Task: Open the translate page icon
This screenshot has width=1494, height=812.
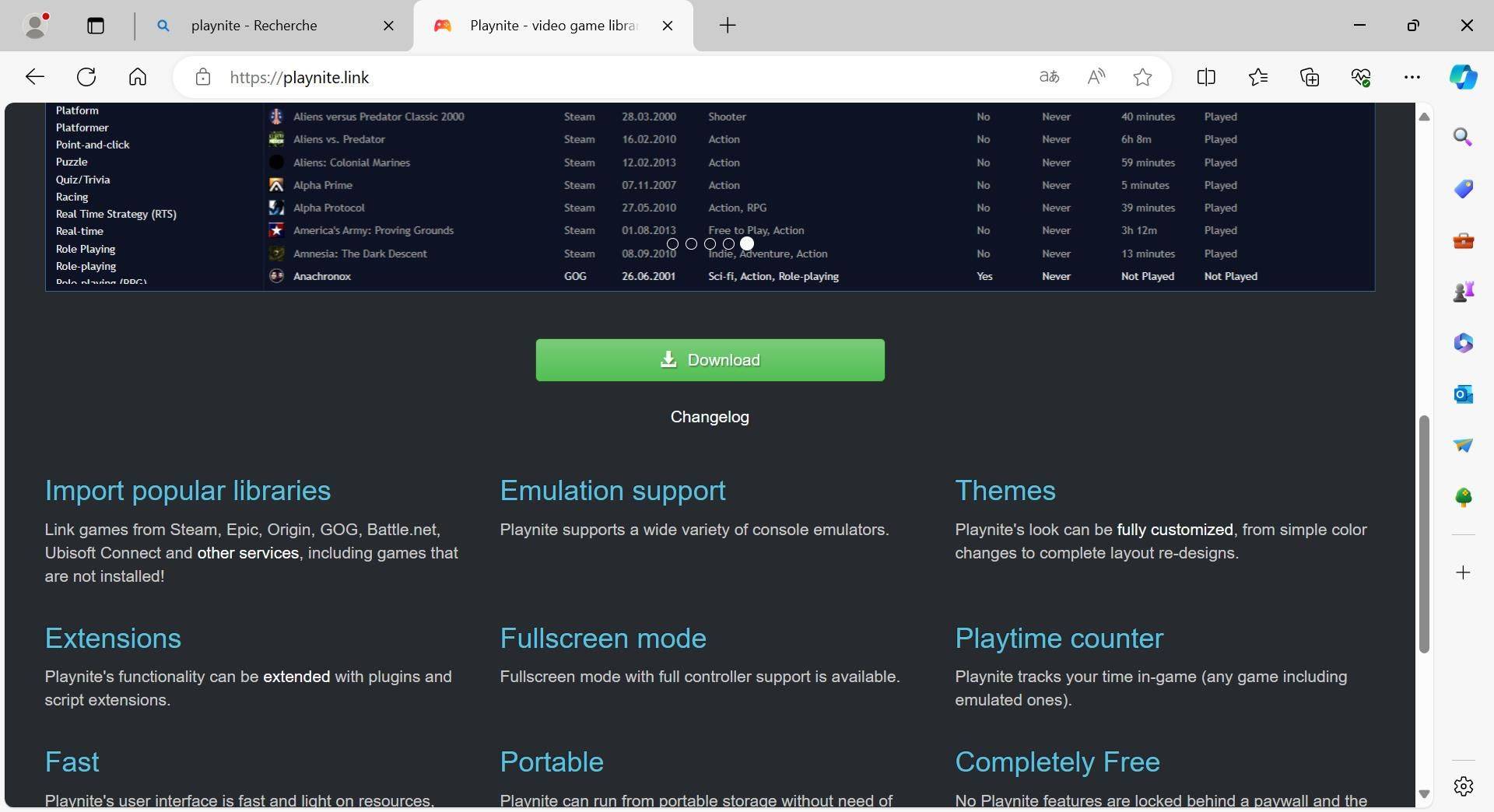Action: [1049, 77]
